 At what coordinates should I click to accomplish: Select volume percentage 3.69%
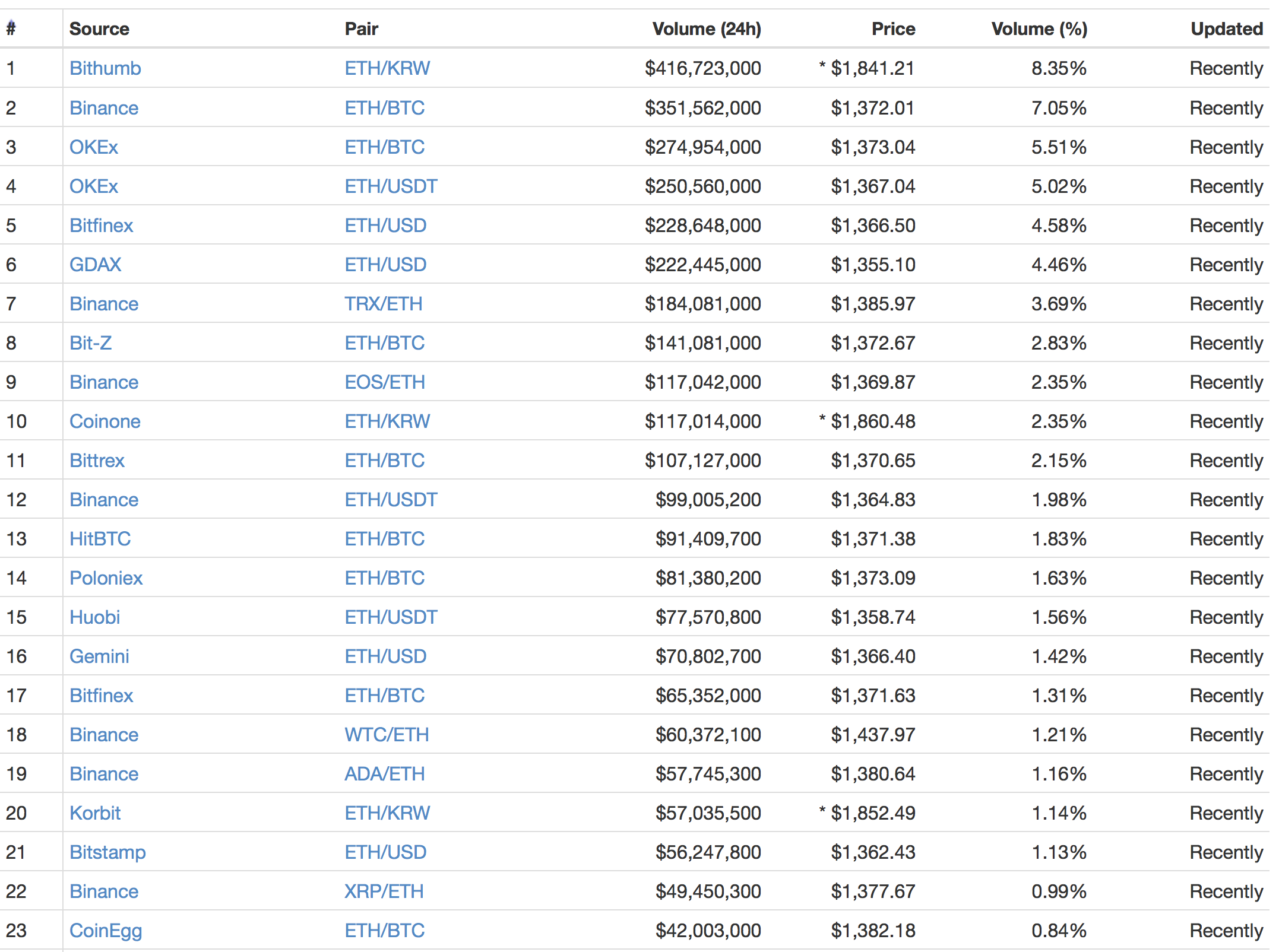pos(1059,304)
